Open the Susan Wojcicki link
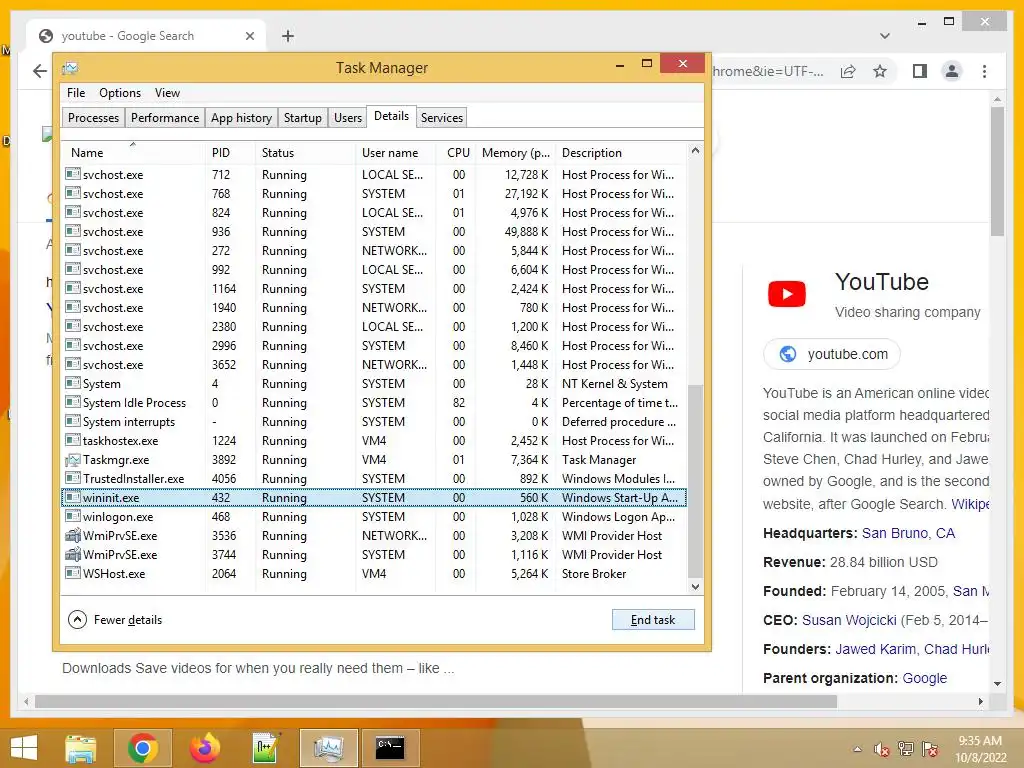This screenshot has height=768, width=1024. [x=849, y=620]
